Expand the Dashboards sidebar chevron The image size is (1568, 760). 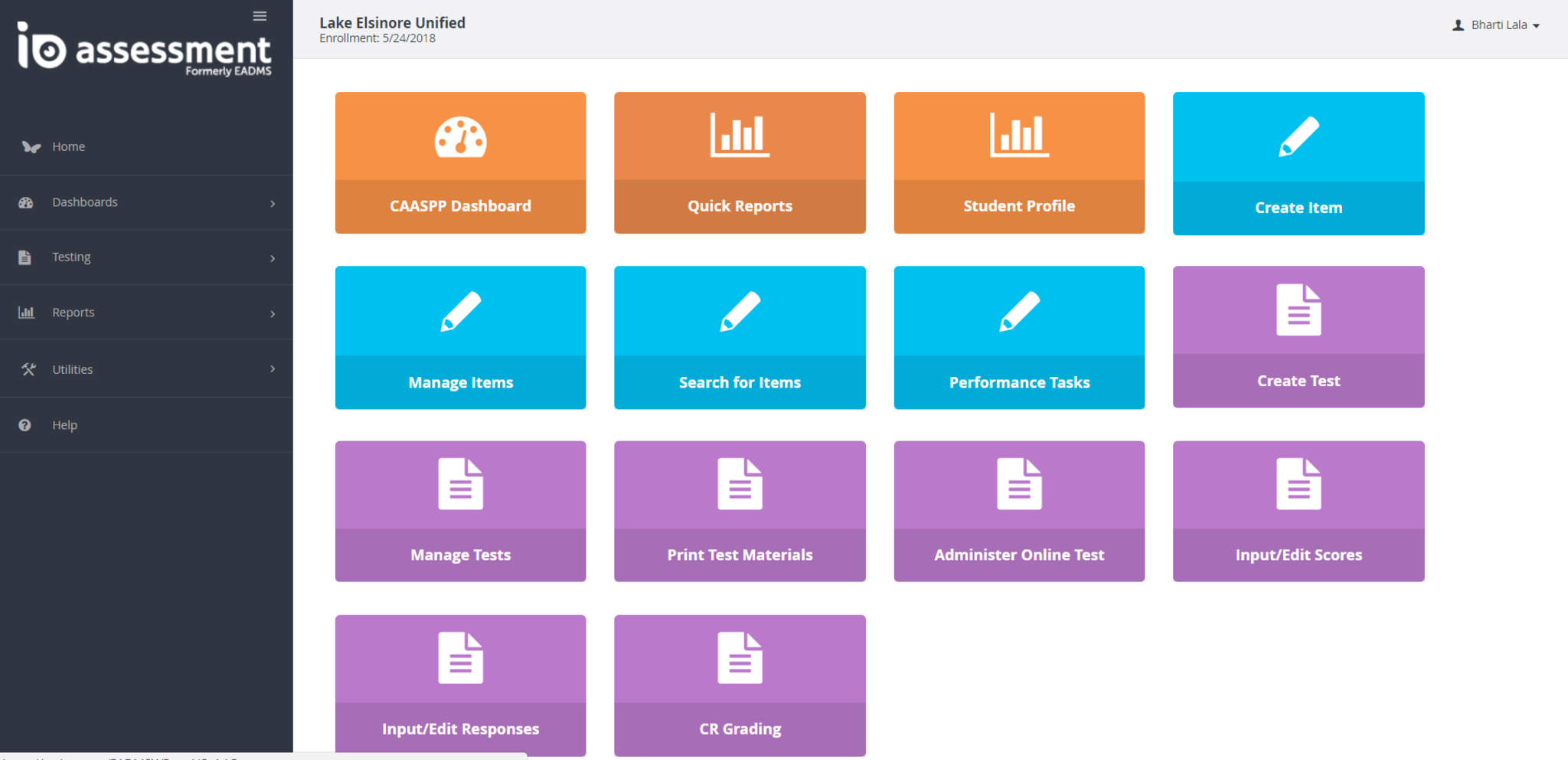273,203
